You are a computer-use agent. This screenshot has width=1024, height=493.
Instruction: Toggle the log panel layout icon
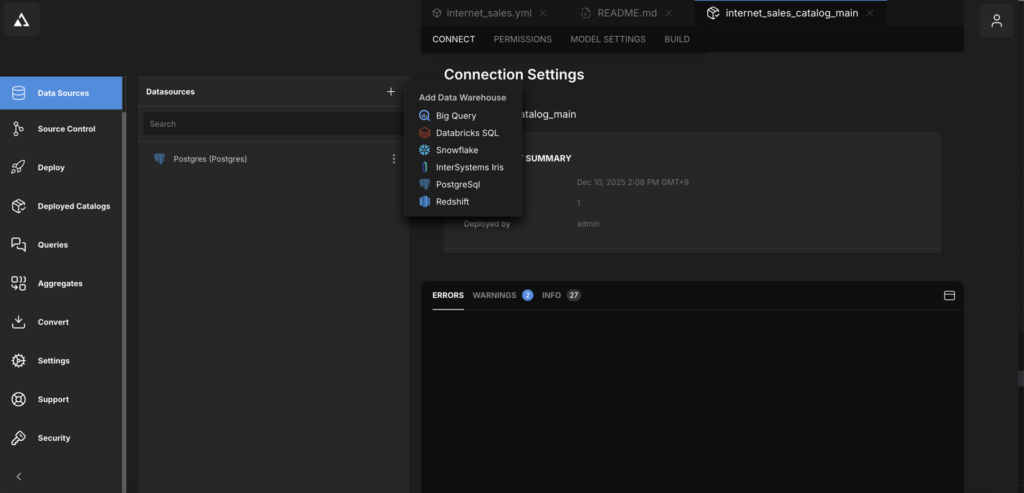click(x=949, y=296)
